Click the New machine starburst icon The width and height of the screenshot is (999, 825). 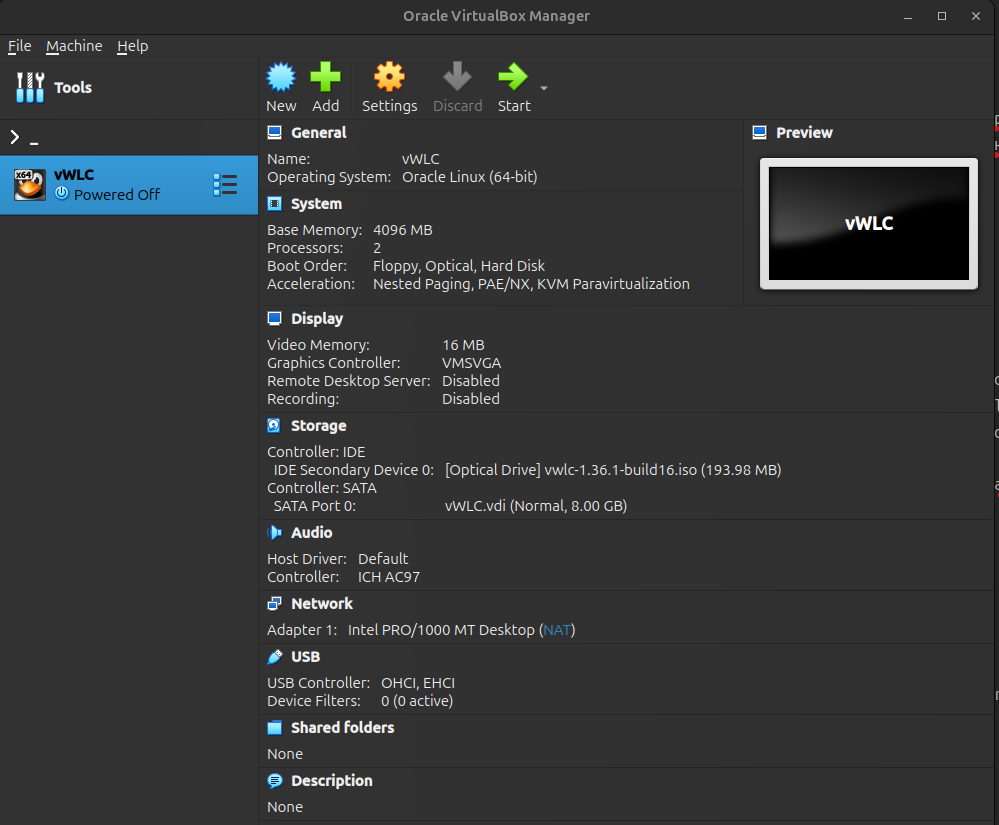pyautogui.click(x=281, y=77)
